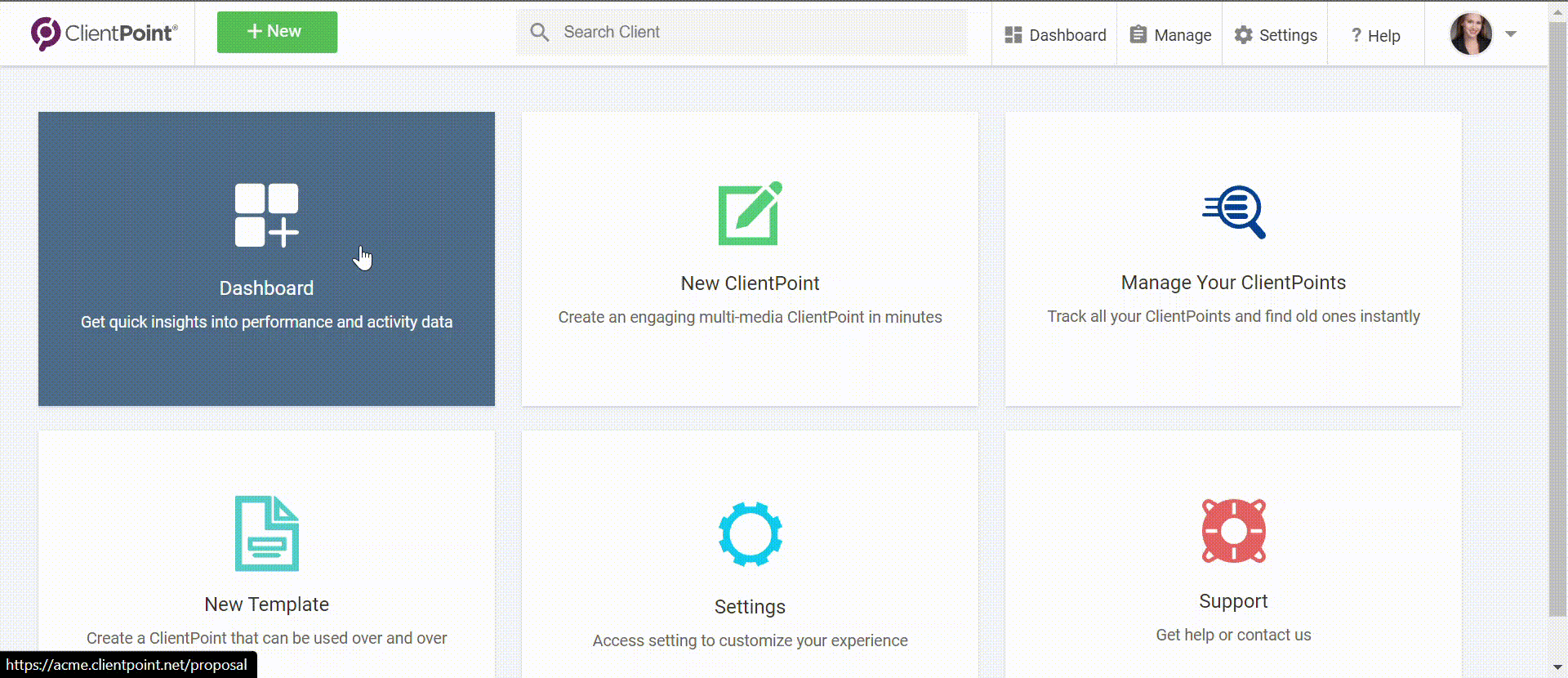
Task: Open Manage in the top navigation
Action: click(1170, 35)
